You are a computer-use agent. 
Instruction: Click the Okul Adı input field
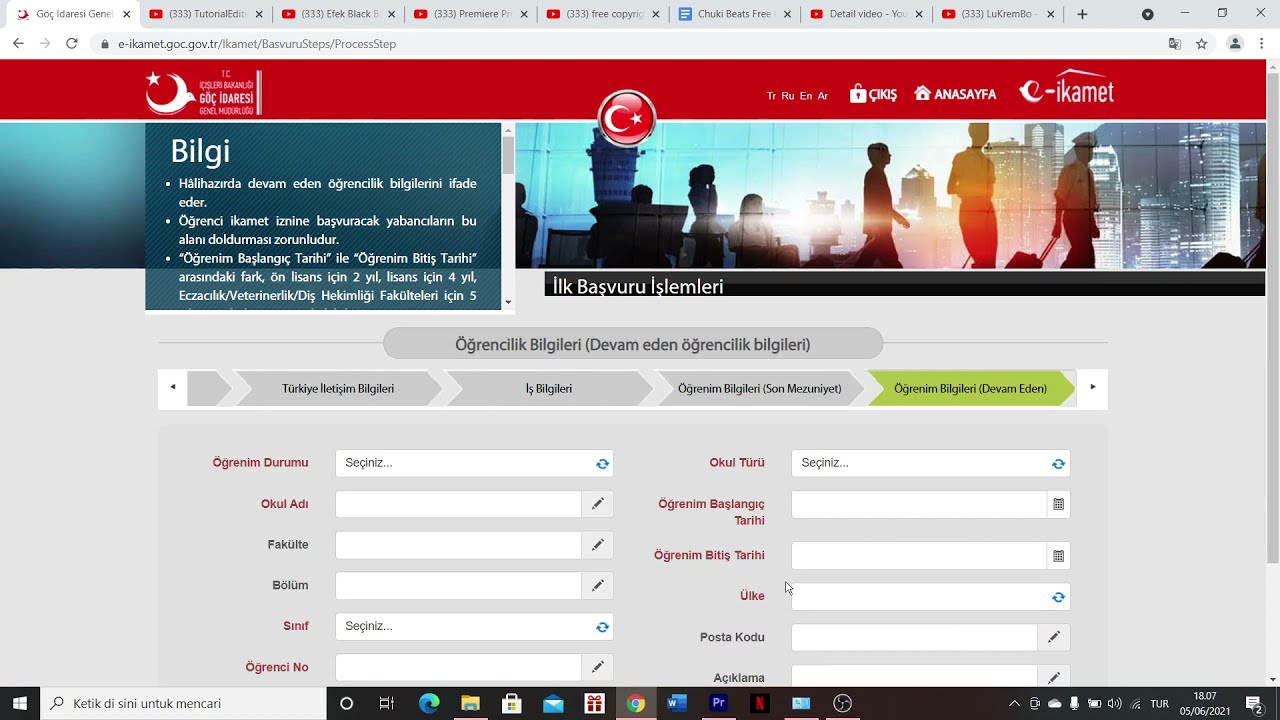(459, 504)
